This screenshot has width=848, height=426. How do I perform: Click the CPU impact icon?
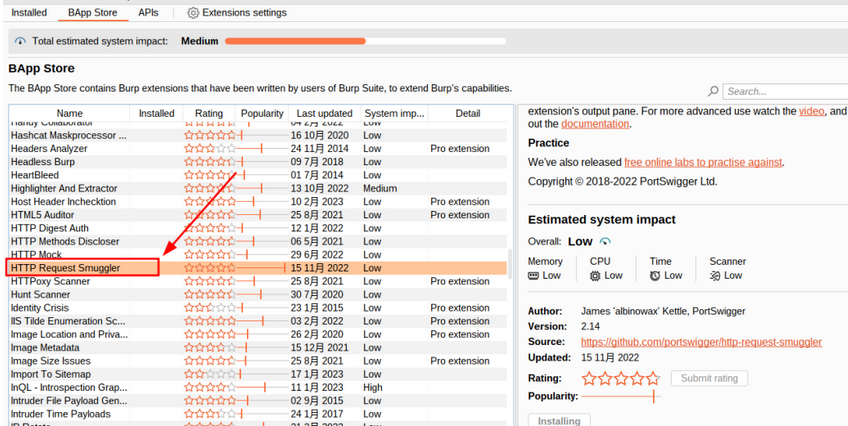pyautogui.click(x=595, y=276)
